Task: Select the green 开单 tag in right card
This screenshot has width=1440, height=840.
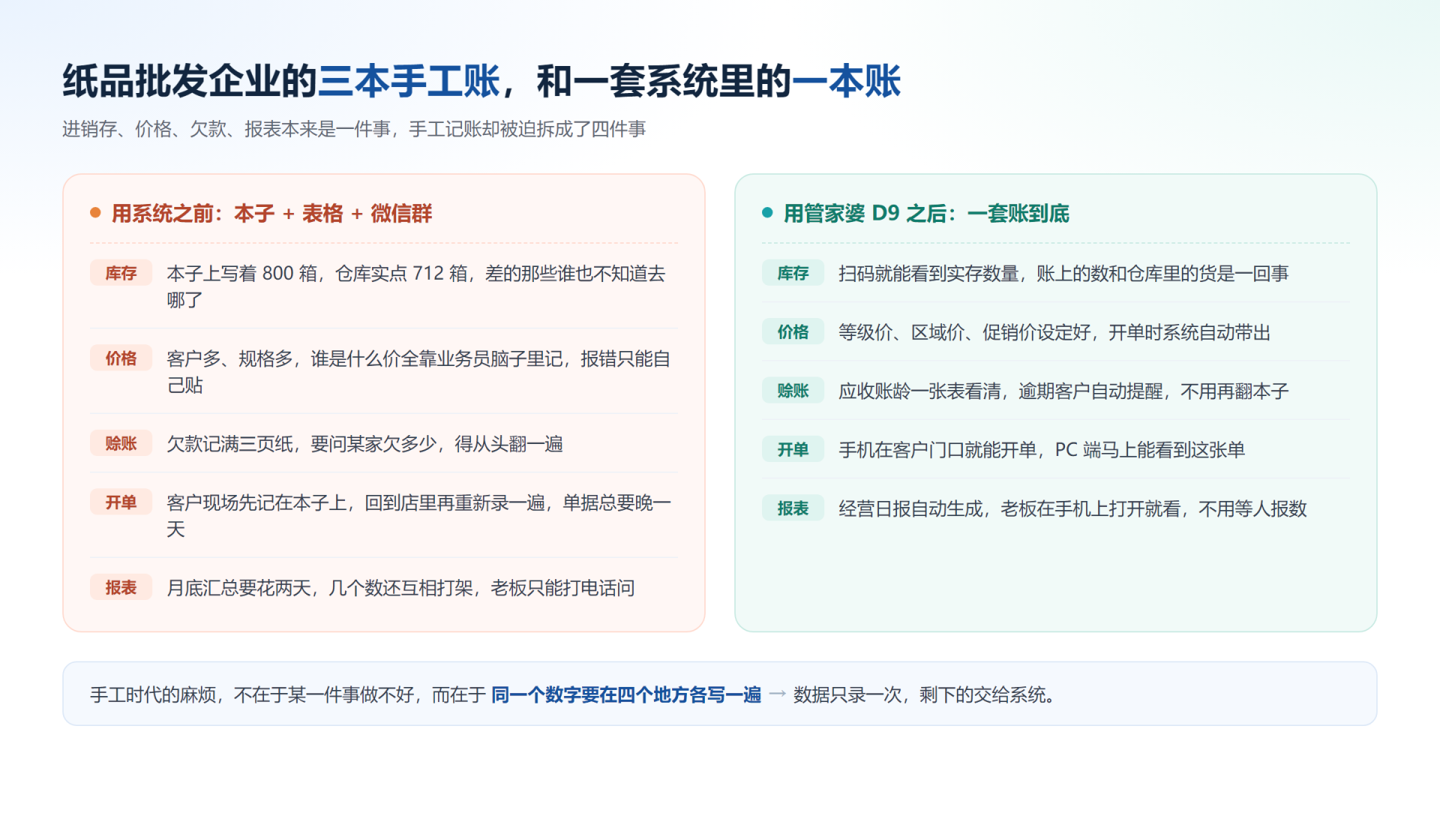Action: point(793,449)
